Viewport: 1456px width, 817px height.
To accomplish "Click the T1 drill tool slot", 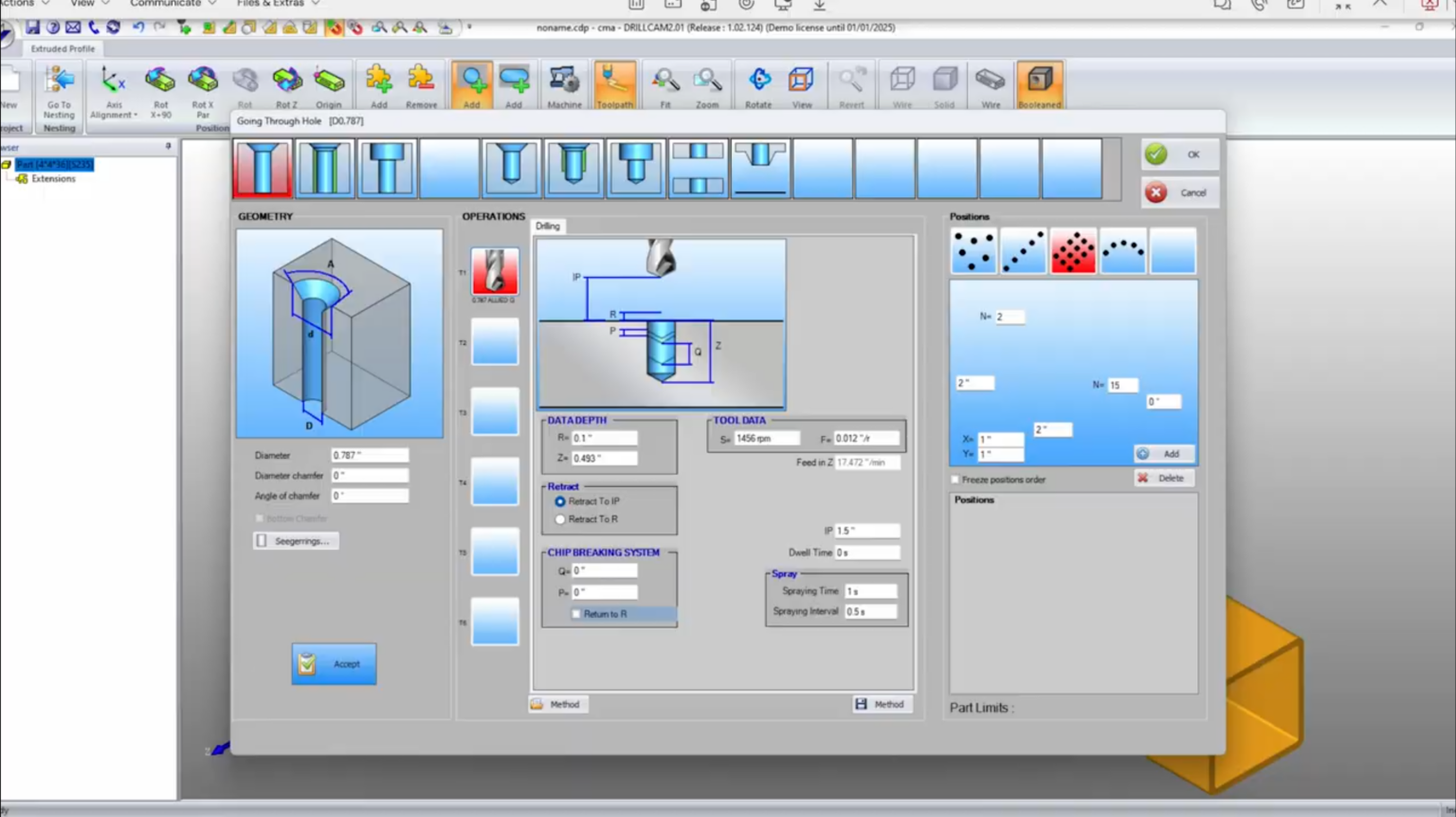I will (x=495, y=272).
